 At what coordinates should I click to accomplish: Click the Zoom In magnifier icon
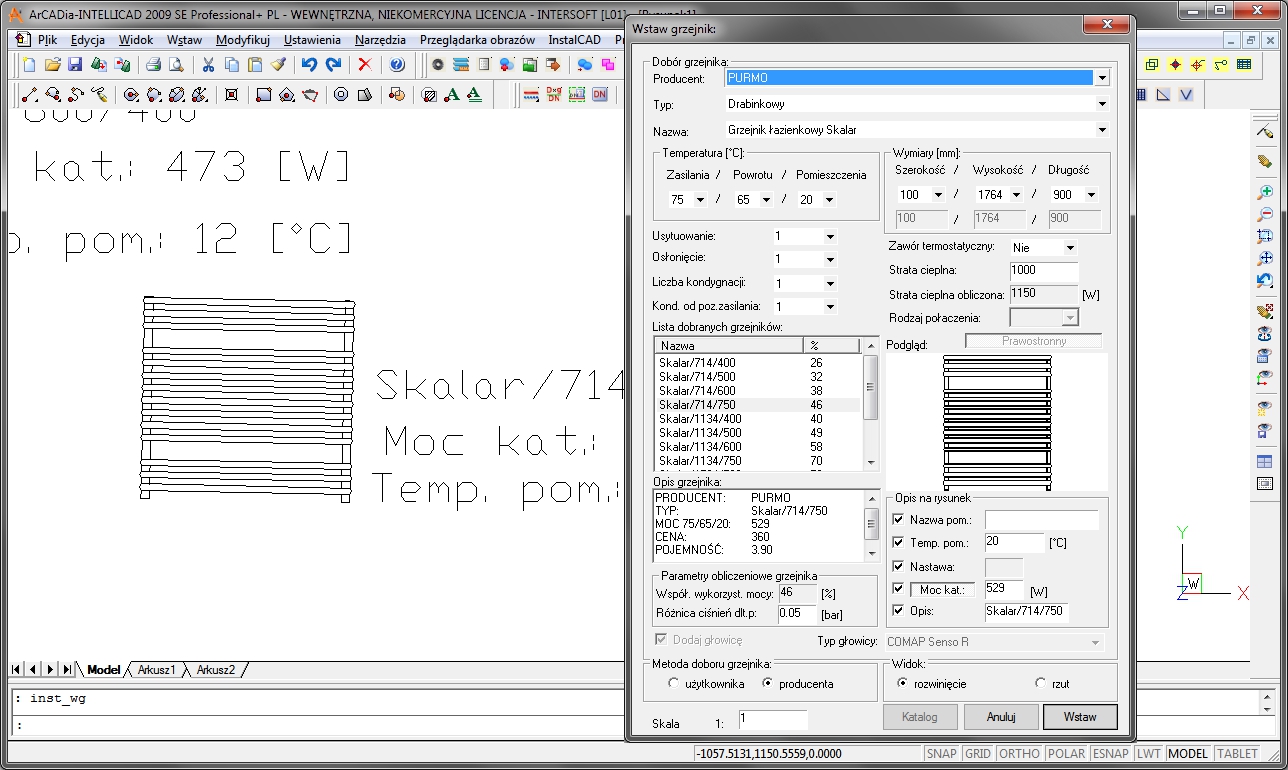[x=1265, y=191]
